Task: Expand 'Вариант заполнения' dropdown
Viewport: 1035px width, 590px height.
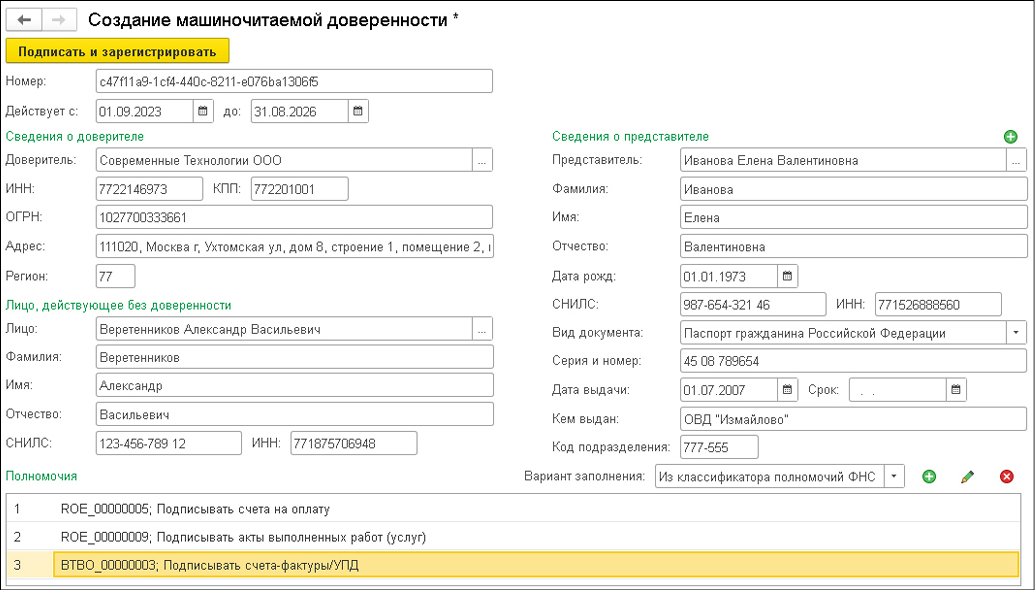Action: (x=895, y=477)
